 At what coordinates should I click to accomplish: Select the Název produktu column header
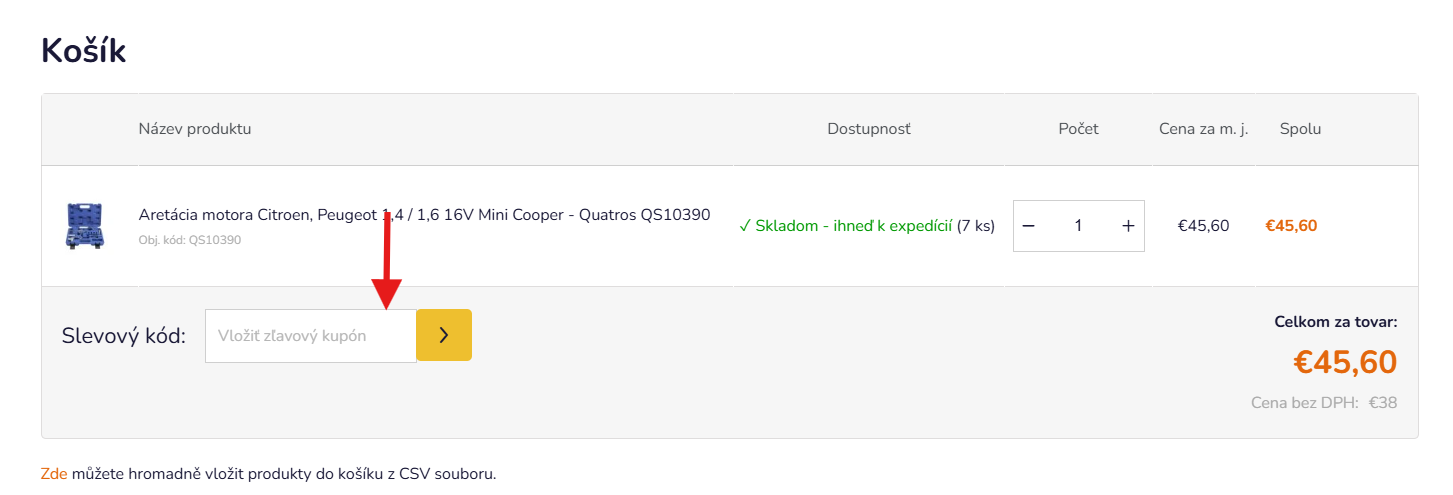pos(195,129)
